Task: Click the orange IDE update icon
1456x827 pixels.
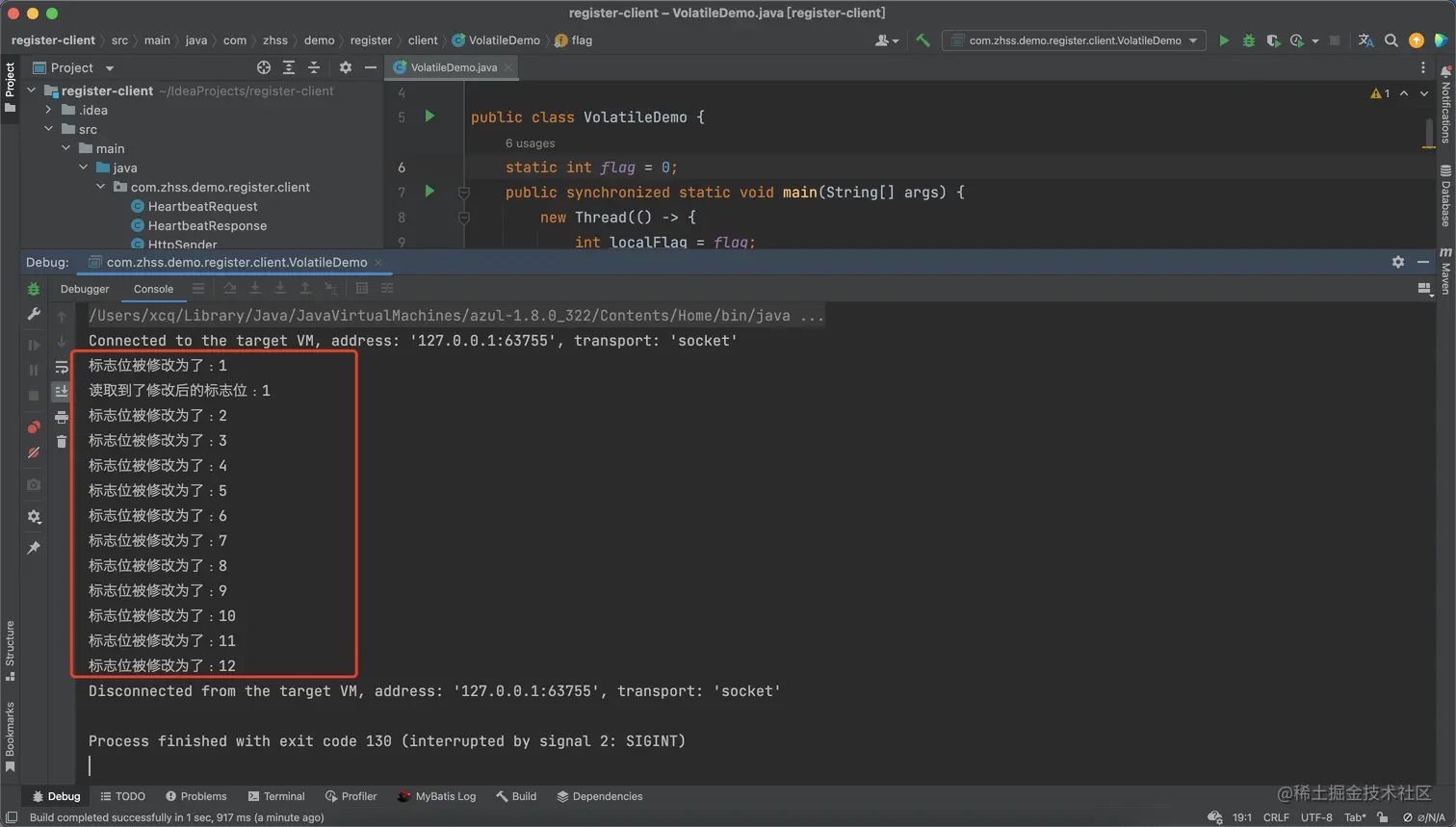Action: tap(1416, 40)
